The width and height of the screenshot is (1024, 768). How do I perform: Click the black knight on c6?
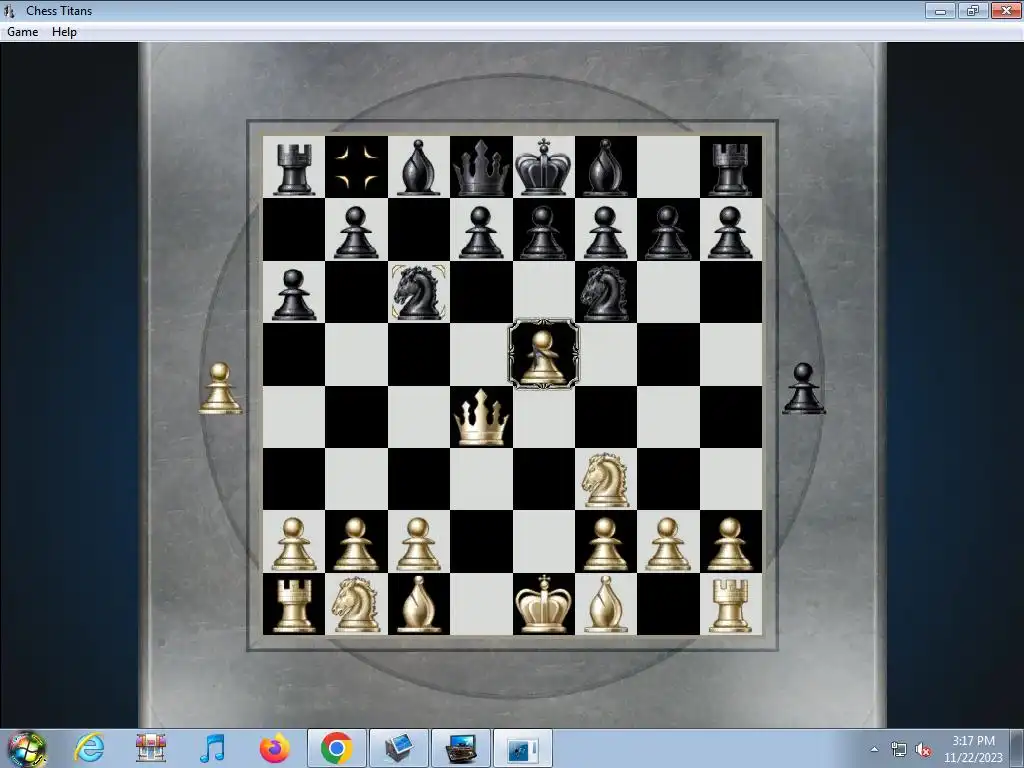[x=419, y=292]
